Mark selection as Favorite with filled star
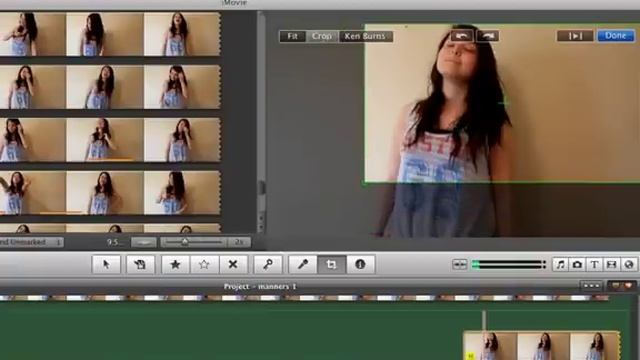 pos(176,264)
